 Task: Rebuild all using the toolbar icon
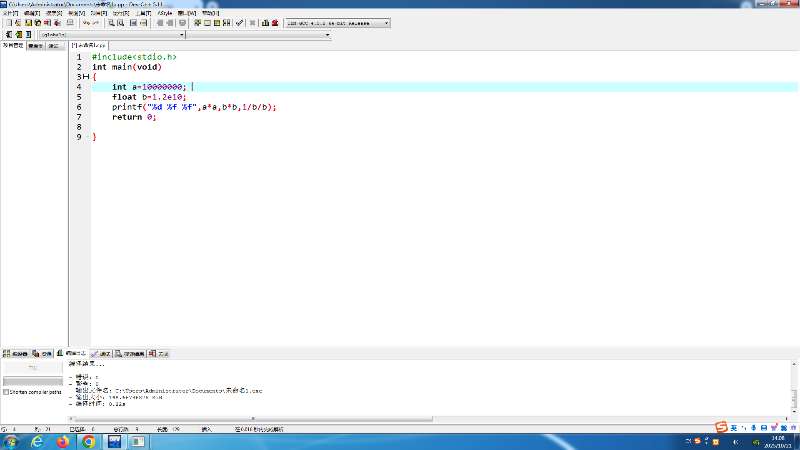click(227, 23)
